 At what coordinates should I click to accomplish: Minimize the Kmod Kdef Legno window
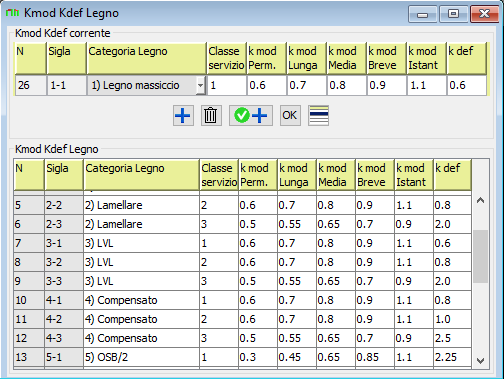pos(422,14)
